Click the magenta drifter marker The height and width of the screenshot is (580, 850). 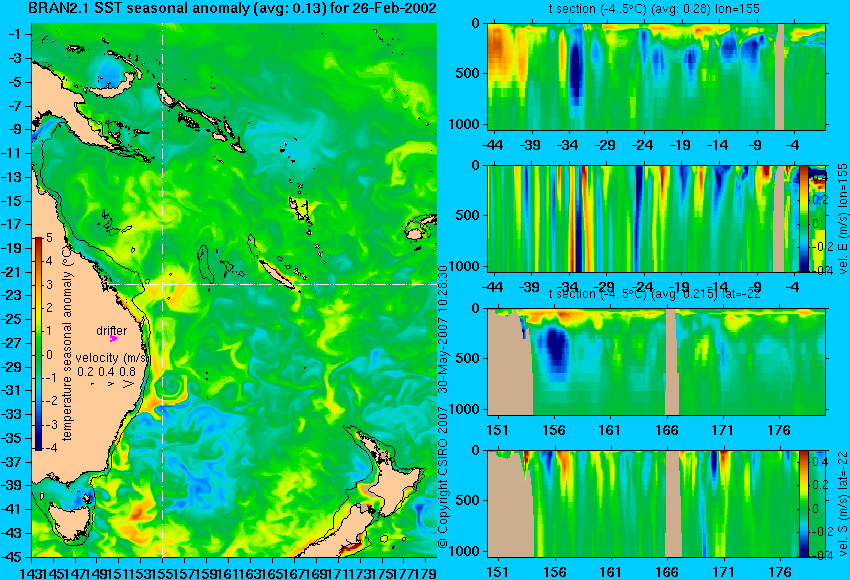(113, 338)
